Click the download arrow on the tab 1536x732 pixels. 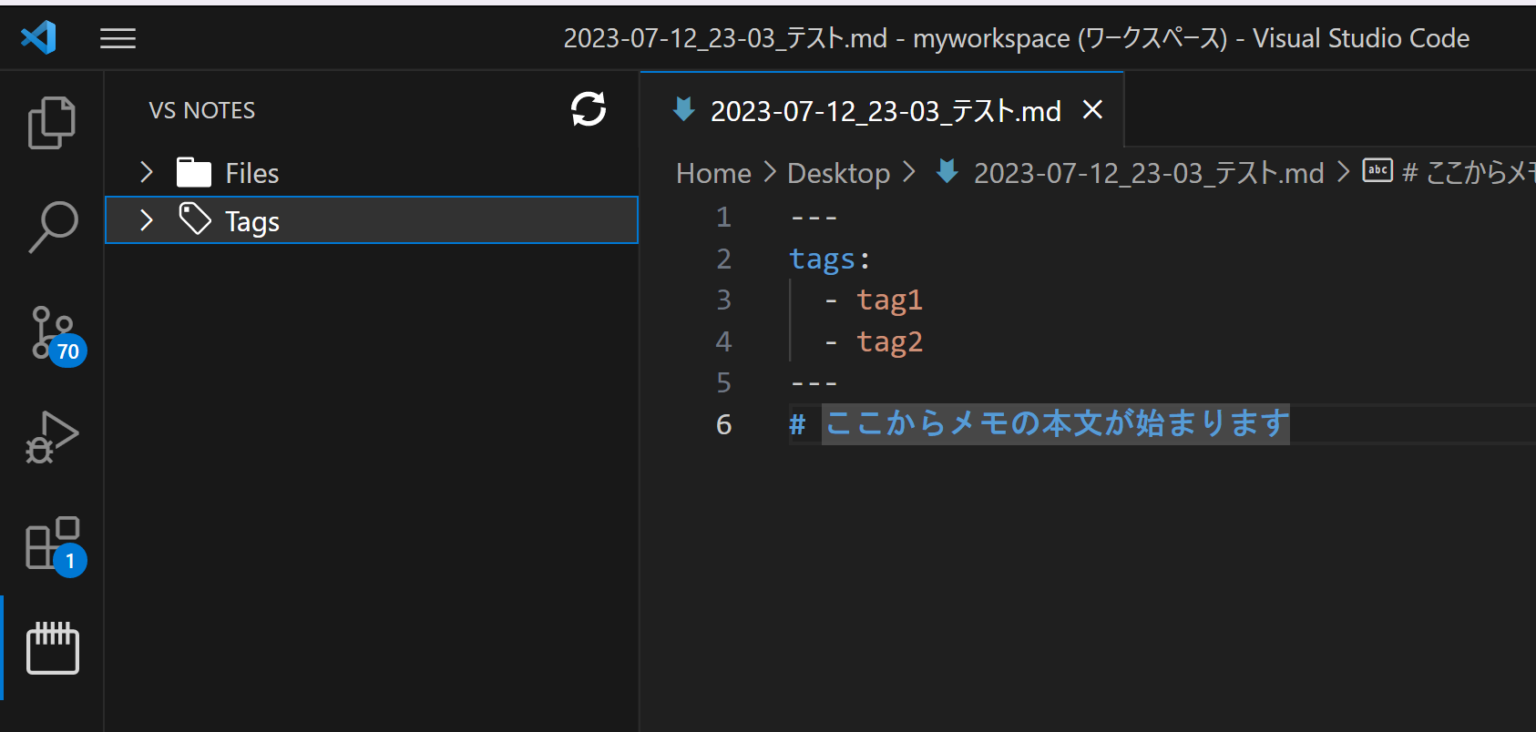683,110
